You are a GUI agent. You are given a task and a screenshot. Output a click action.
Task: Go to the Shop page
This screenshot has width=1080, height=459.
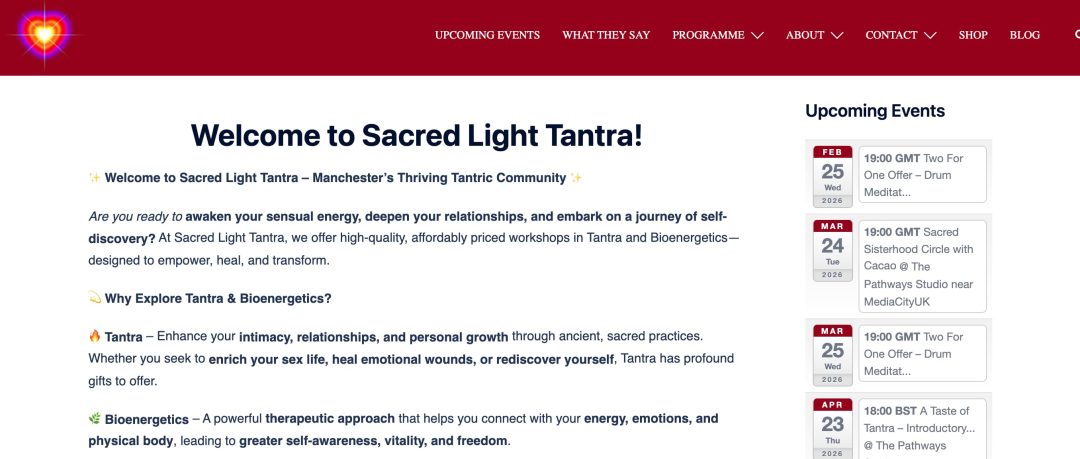[x=973, y=35]
